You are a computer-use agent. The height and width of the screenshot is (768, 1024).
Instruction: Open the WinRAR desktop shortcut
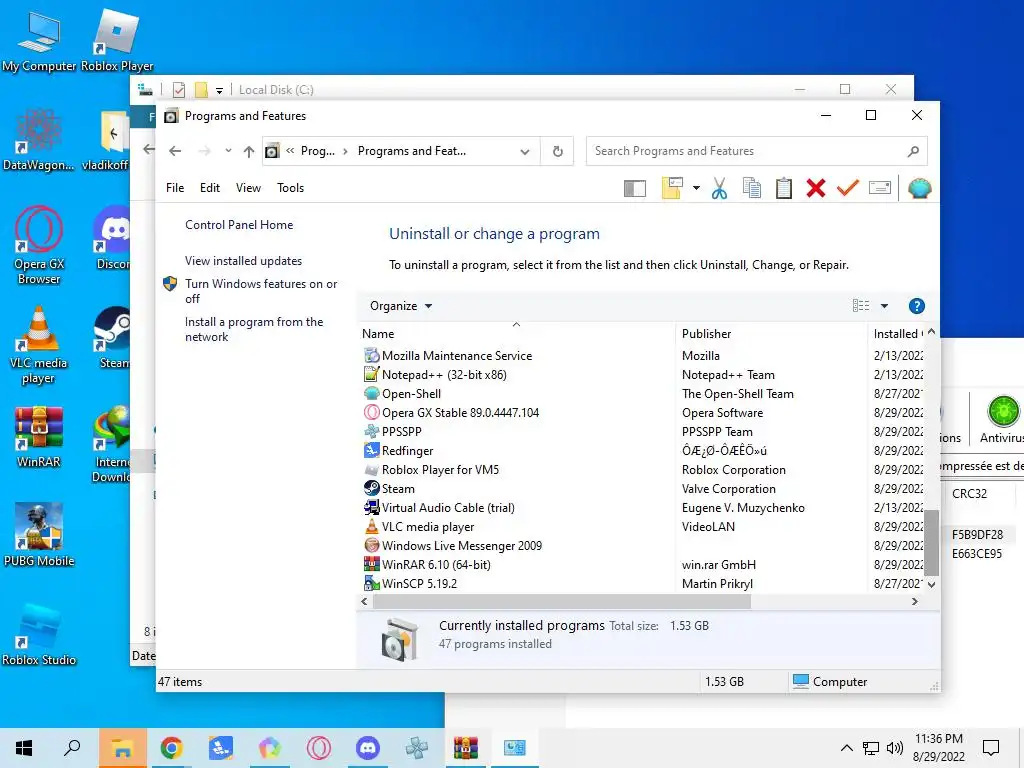(x=39, y=437)
